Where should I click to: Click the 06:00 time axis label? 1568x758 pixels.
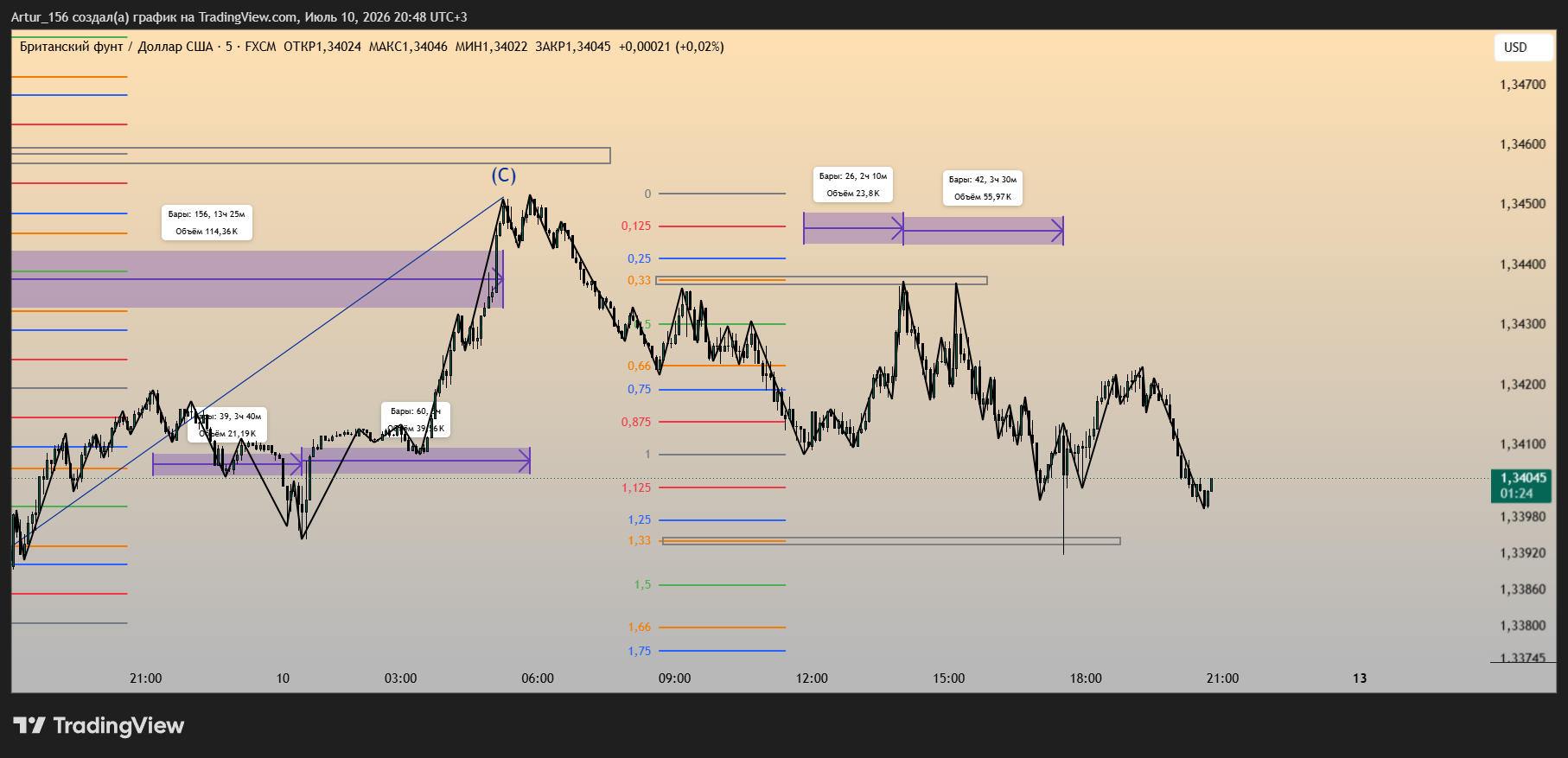[538, 678]
